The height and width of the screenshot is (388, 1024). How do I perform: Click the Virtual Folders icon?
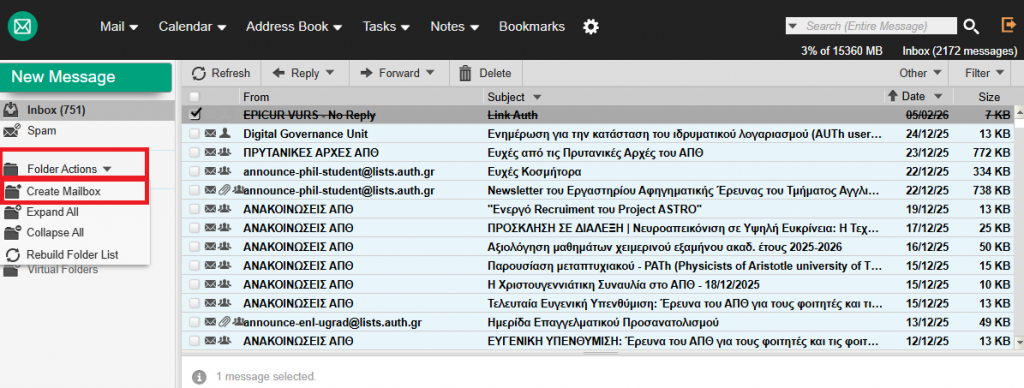click(x=11, y=270)
